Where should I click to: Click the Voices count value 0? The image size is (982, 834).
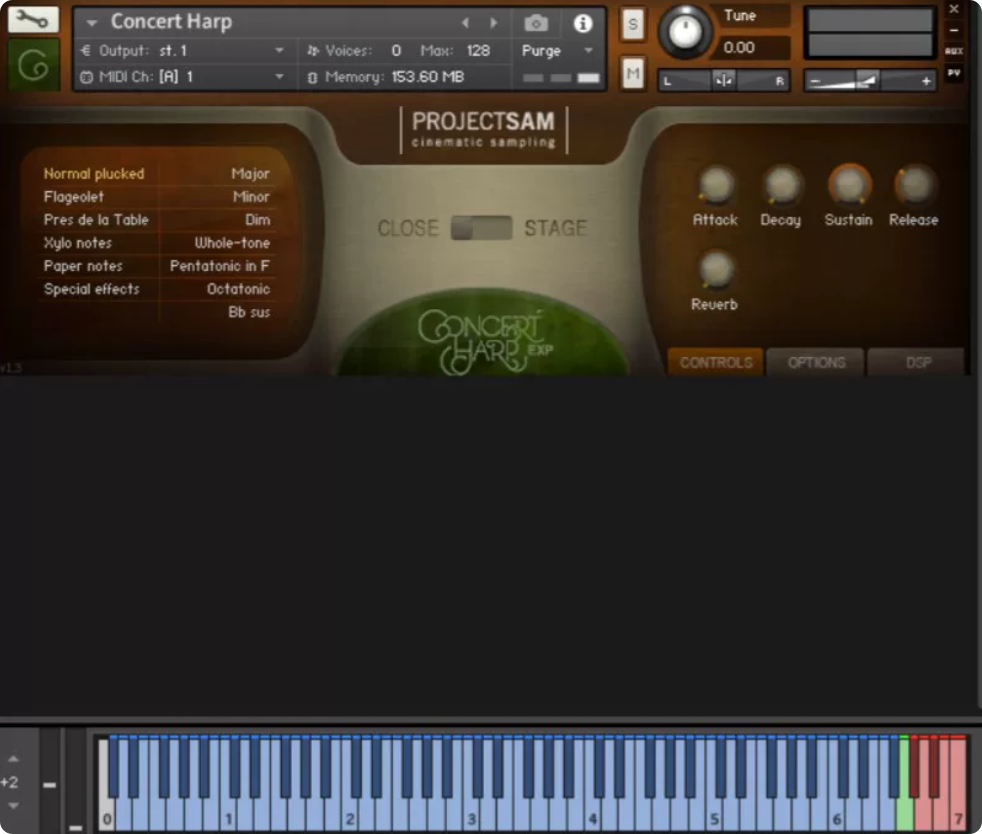pos(396,51)
